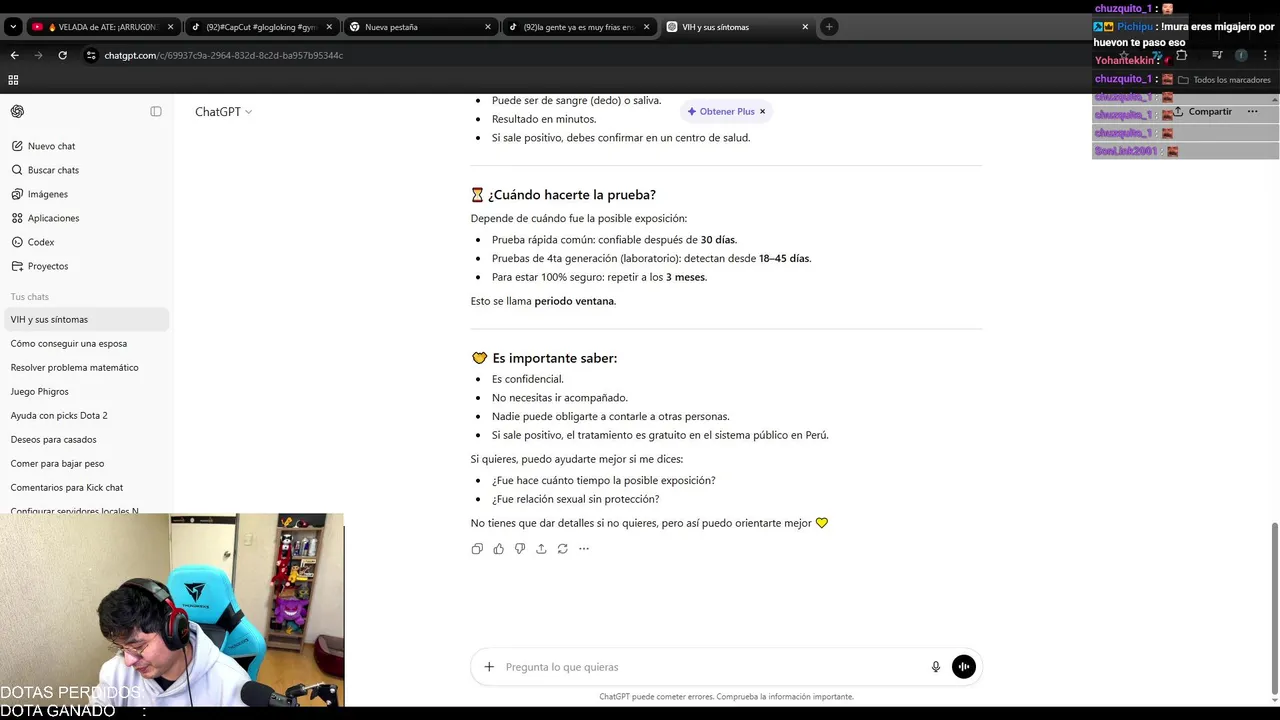Switch to the la gente ya es muy frias tab
This screenshot has height=720, width=1280.
coord(578,27)
